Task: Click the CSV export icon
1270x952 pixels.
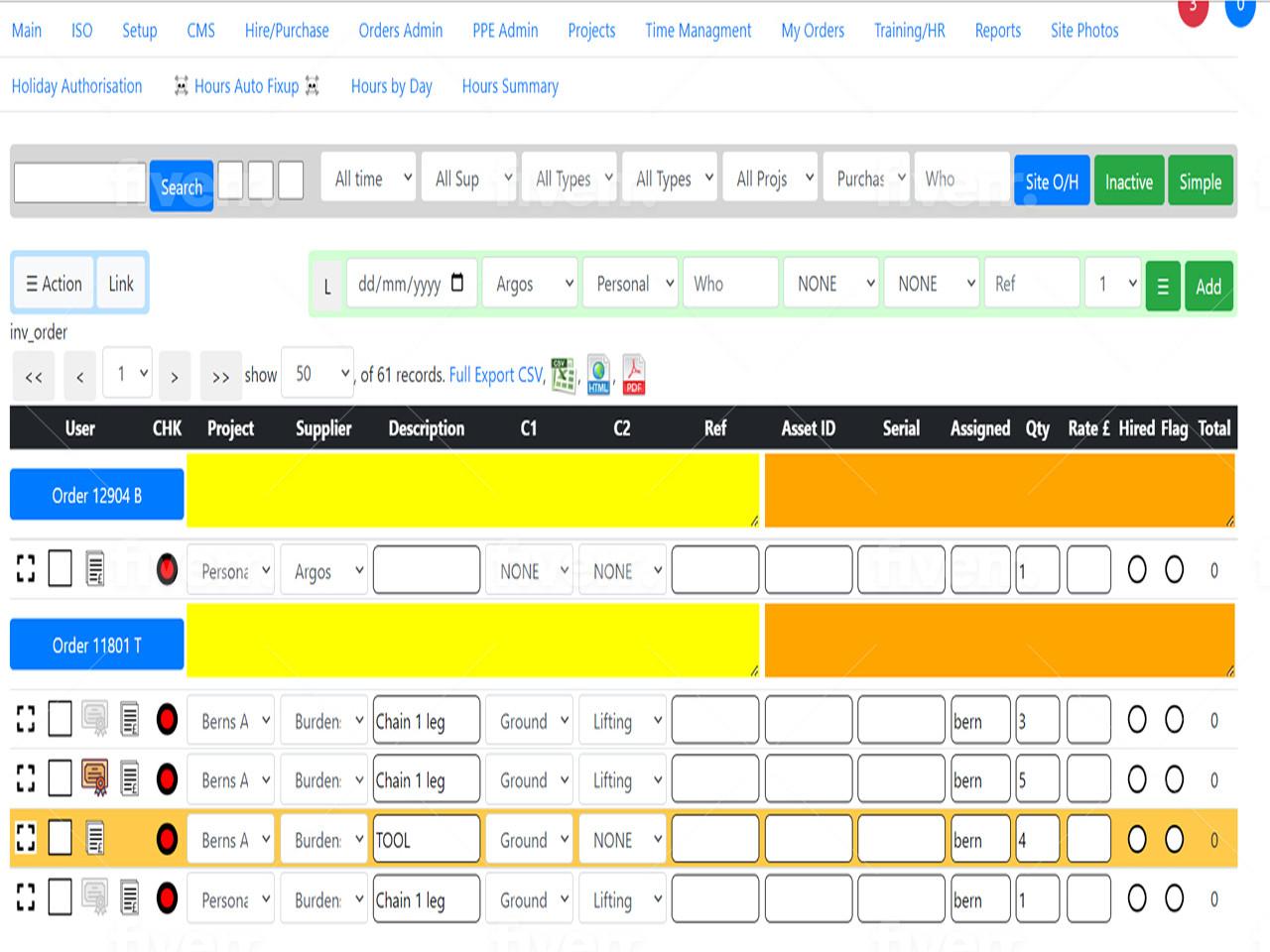Action: pos(563,376)
